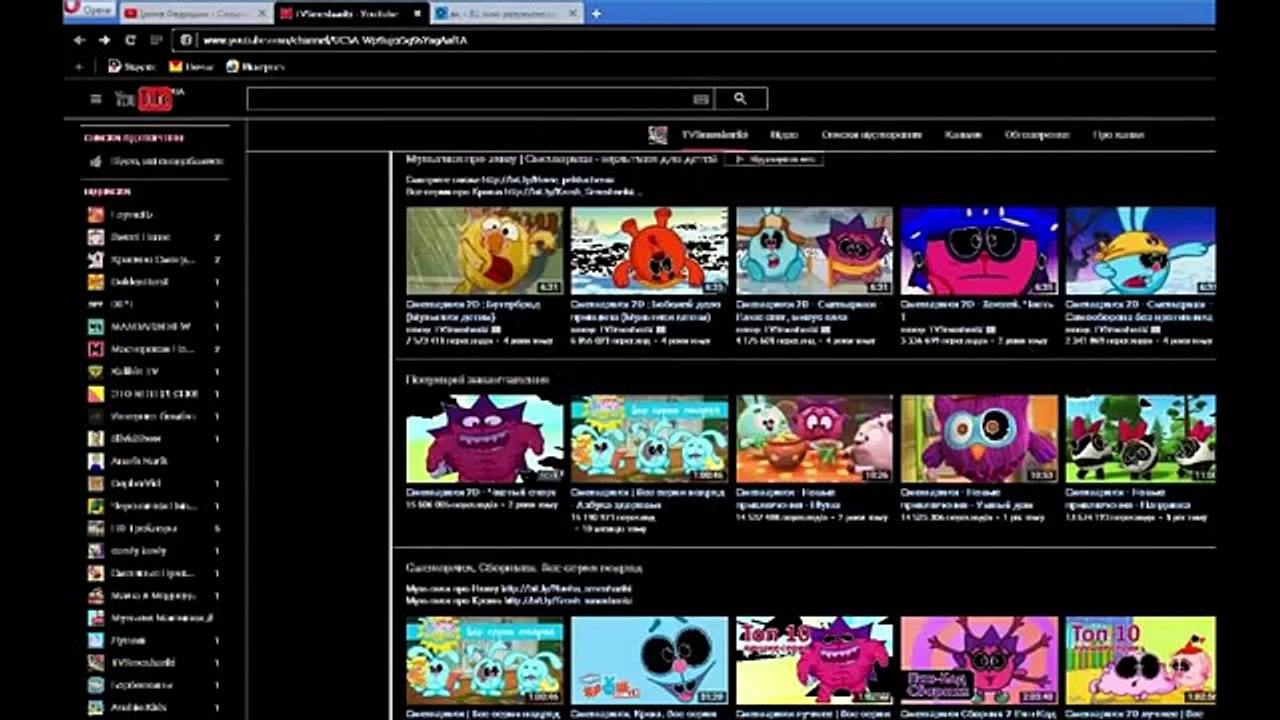Select the TVSmeshariki home channel tab
Image resolution: width=1280 pixels, height=720 pixels.
click(x=714, y=134)
